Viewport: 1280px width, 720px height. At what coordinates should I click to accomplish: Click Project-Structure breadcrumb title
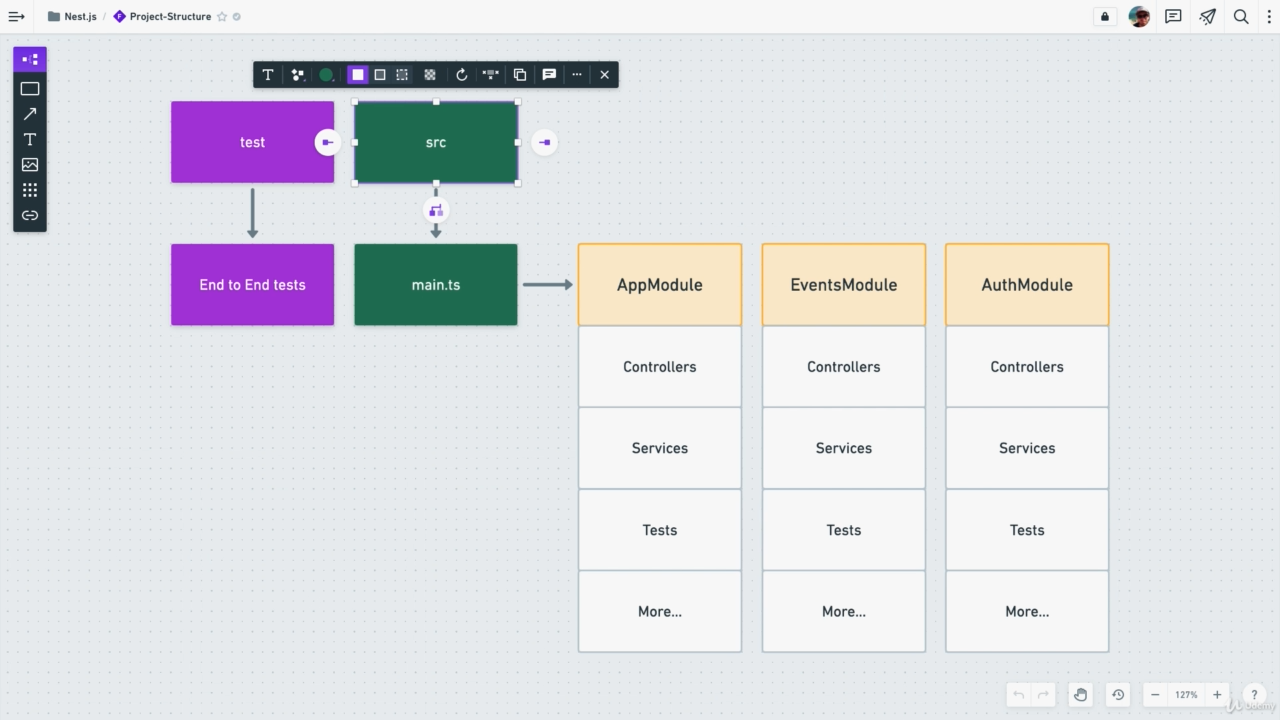click(x=170, y=17)
